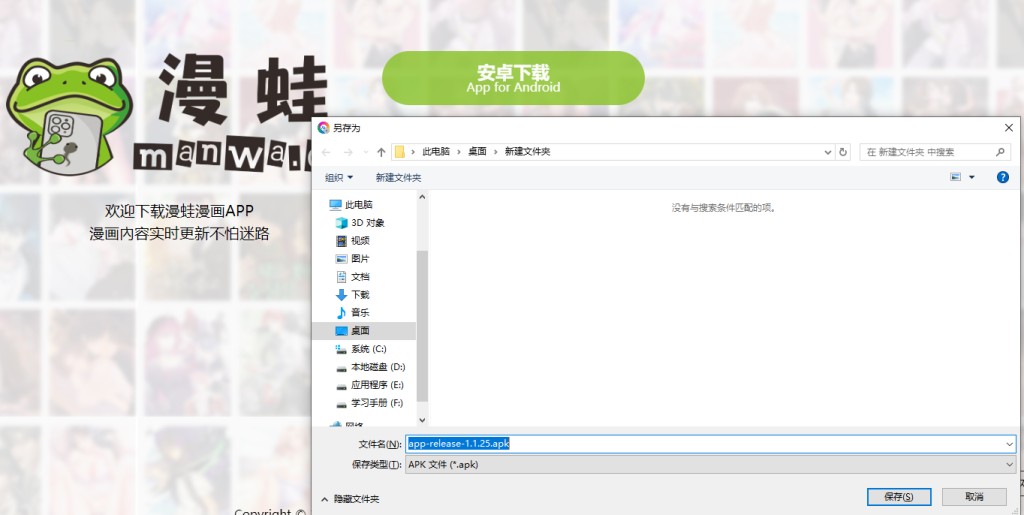Click 新建文件夹 toolbar button

click(398, 178)
